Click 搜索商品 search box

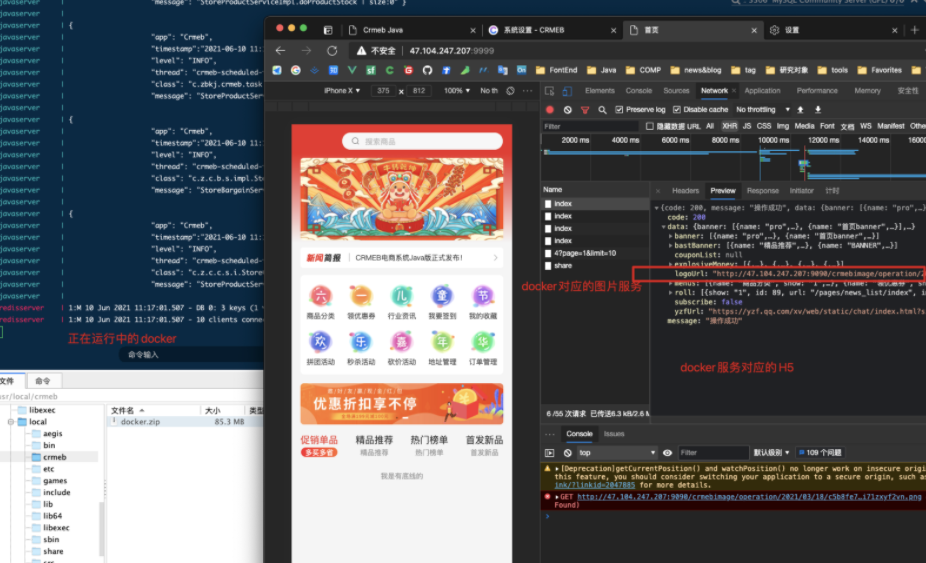[x=422, y=141]
